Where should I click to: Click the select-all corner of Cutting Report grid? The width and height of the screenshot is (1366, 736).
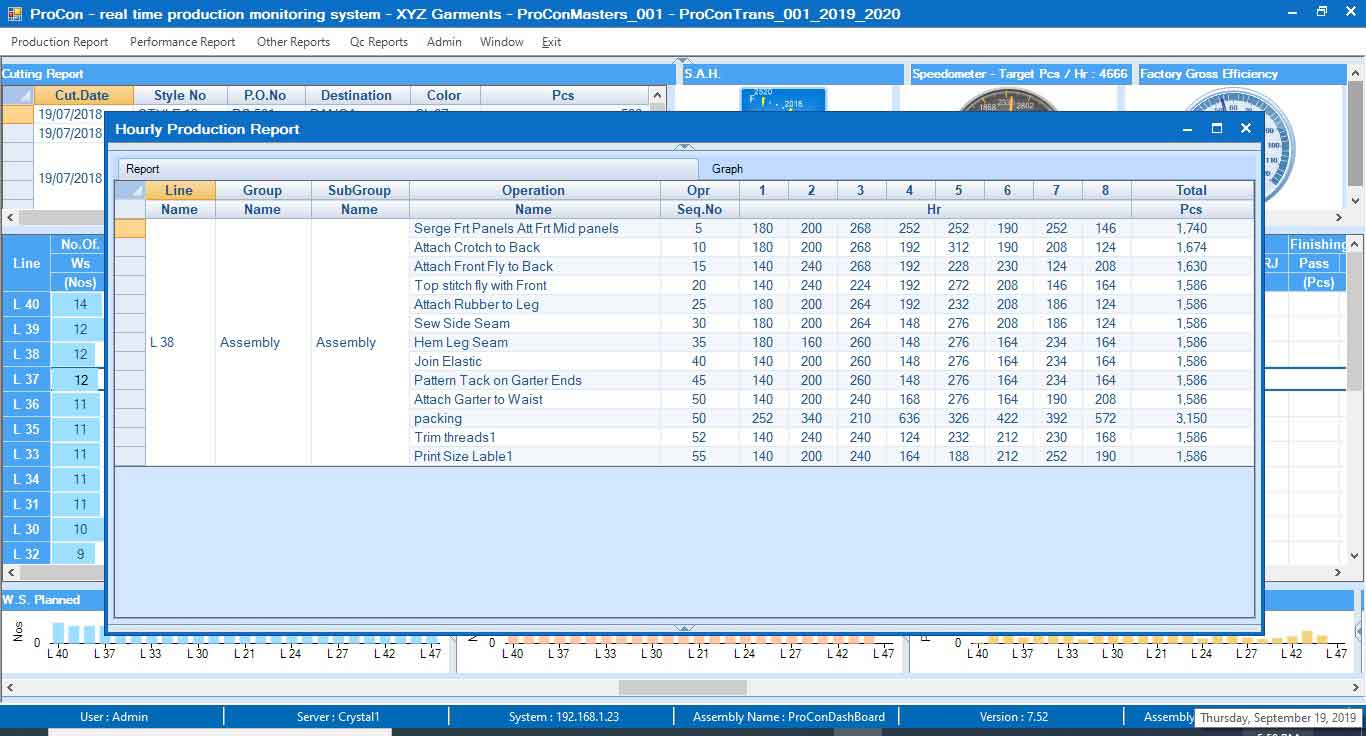coord(17,95)
